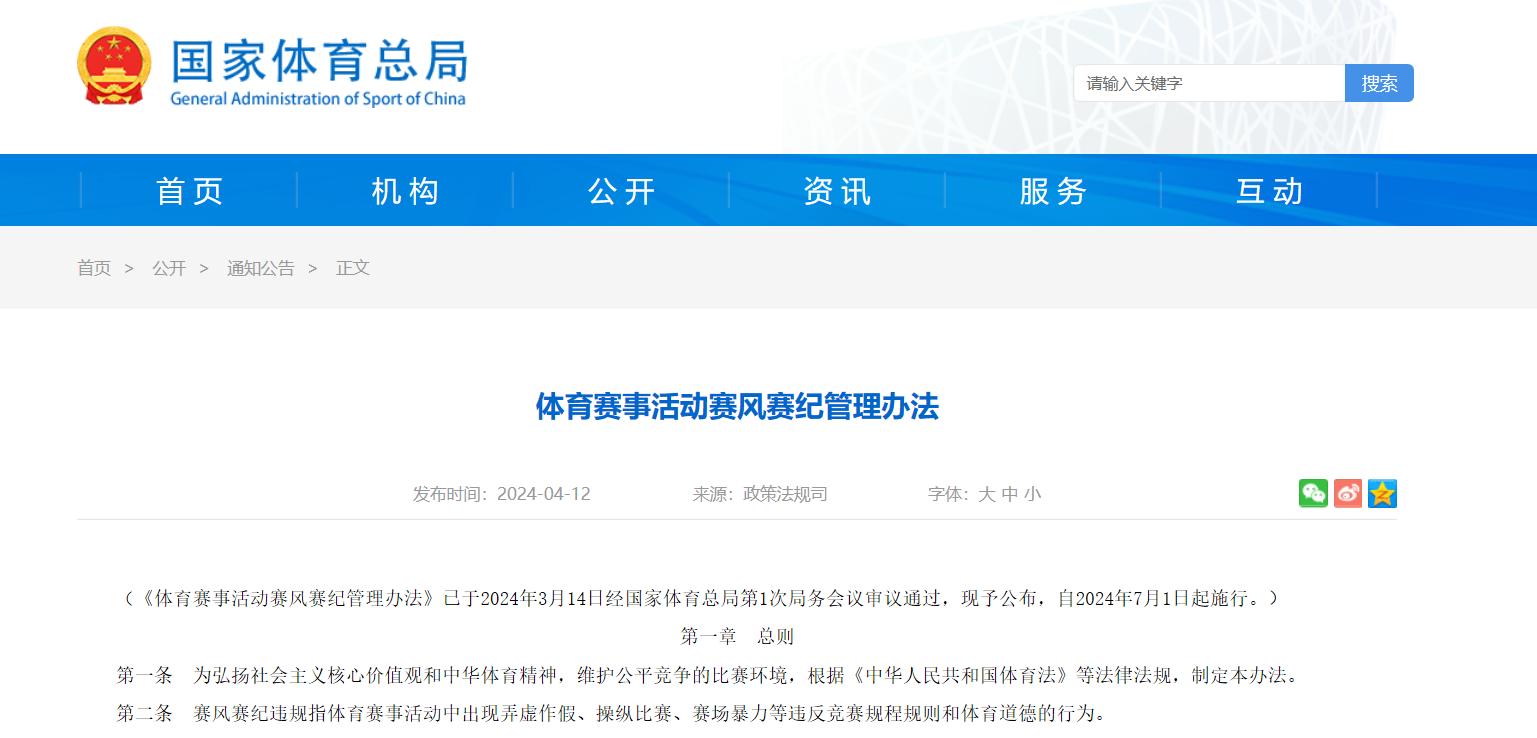Click the national emblem logo
Viewport: 1537px width, 738px height.
tap(113, 66)
